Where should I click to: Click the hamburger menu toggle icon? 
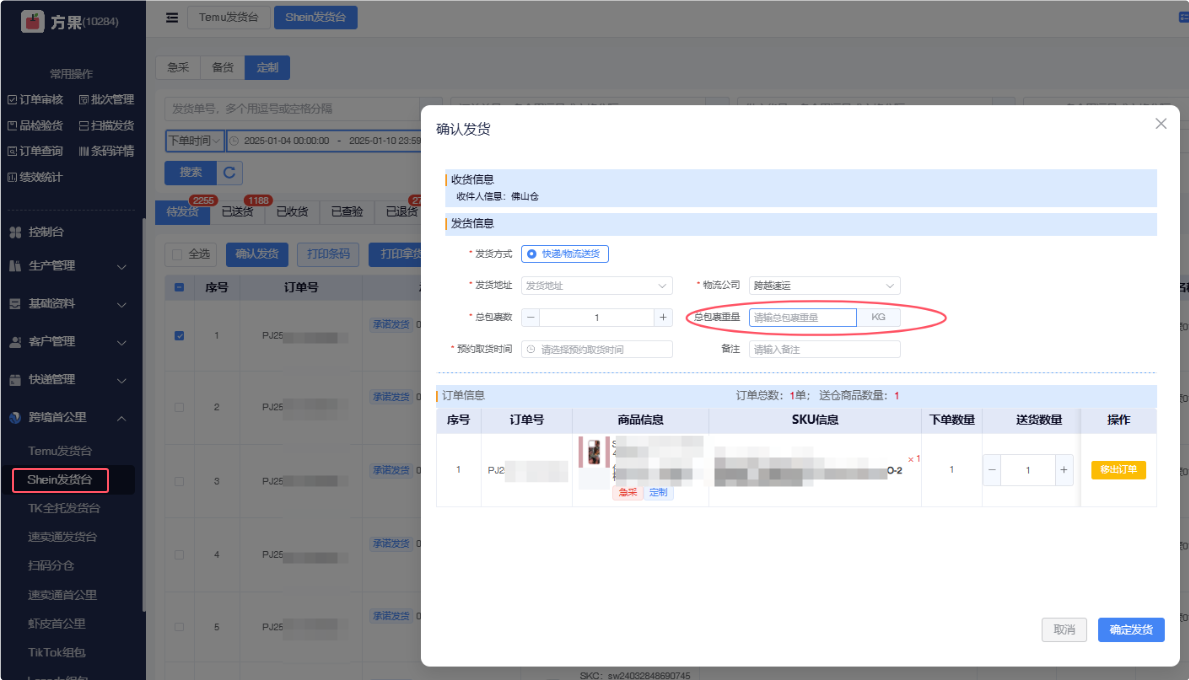[x=172, y=17]
